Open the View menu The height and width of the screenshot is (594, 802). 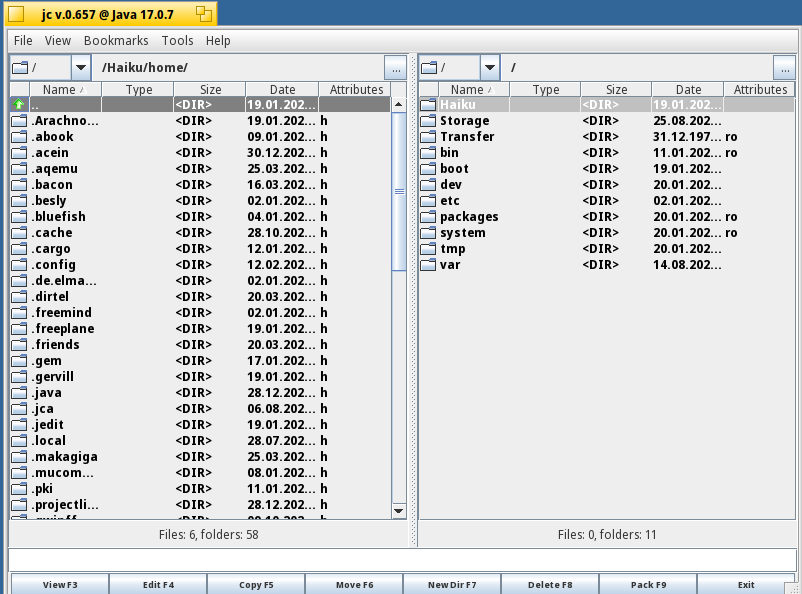click(57, 40)
